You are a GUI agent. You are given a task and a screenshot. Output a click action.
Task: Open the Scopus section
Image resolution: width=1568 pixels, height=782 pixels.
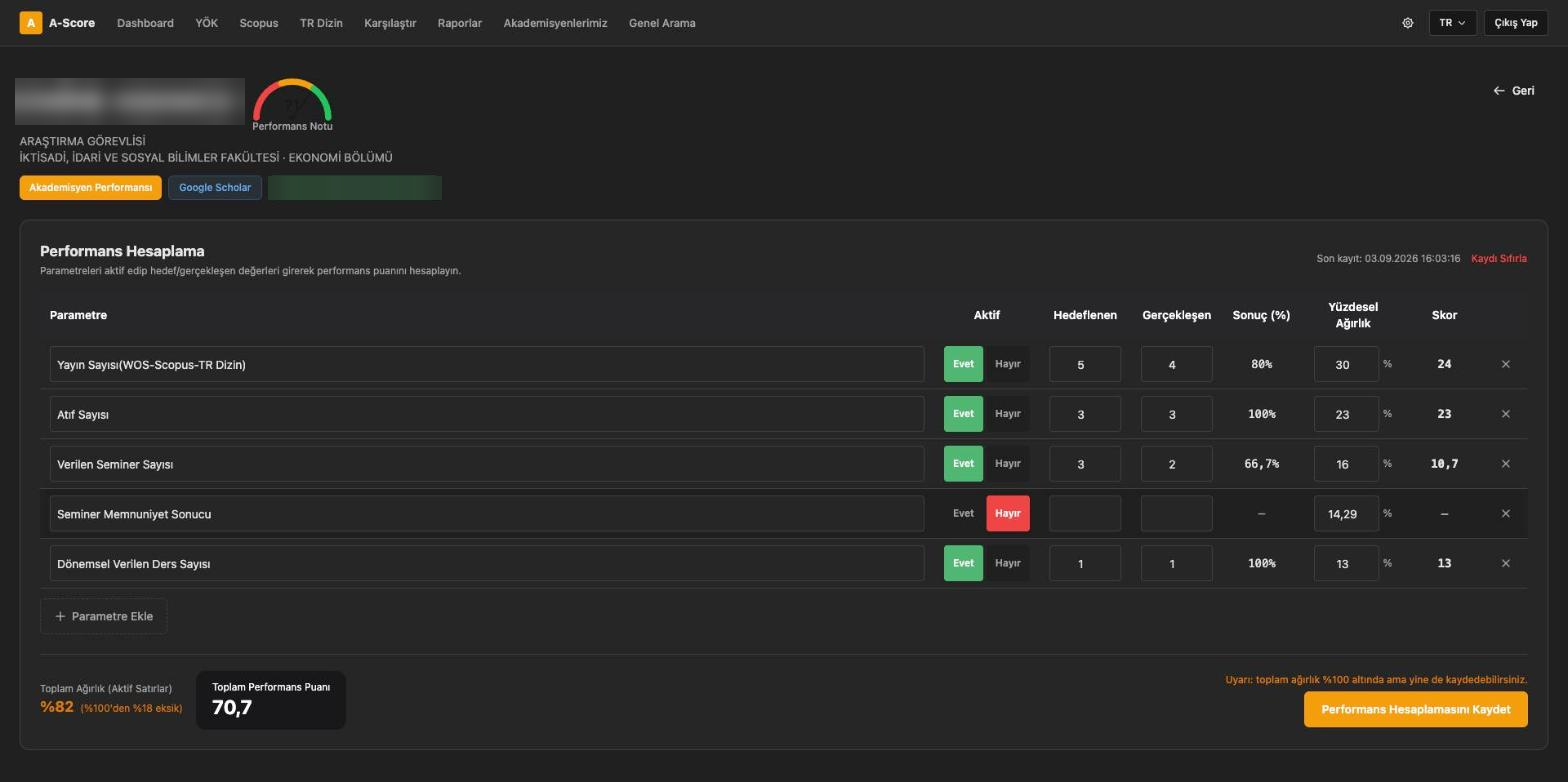259,23
